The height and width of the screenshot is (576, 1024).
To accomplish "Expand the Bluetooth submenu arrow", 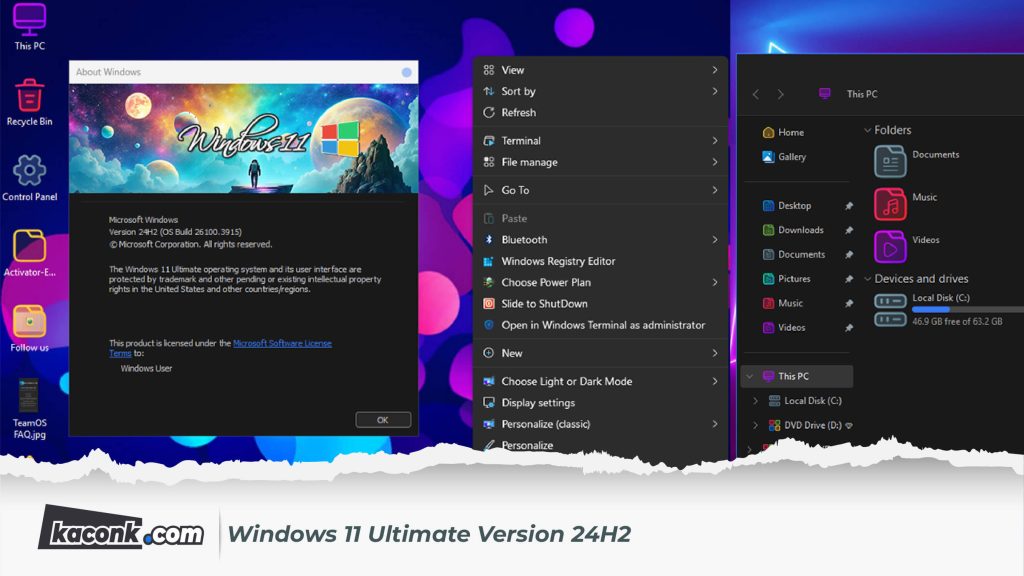I will tap(715, 240).
